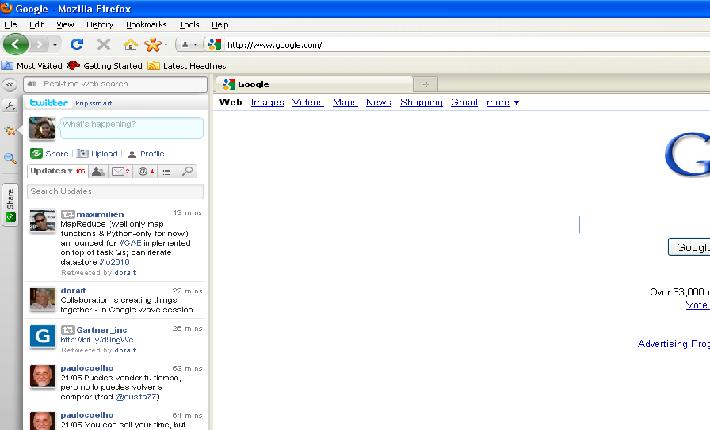Open the Bookmarks menu
This screenshot has height=430, width=710.
[146, 24]
